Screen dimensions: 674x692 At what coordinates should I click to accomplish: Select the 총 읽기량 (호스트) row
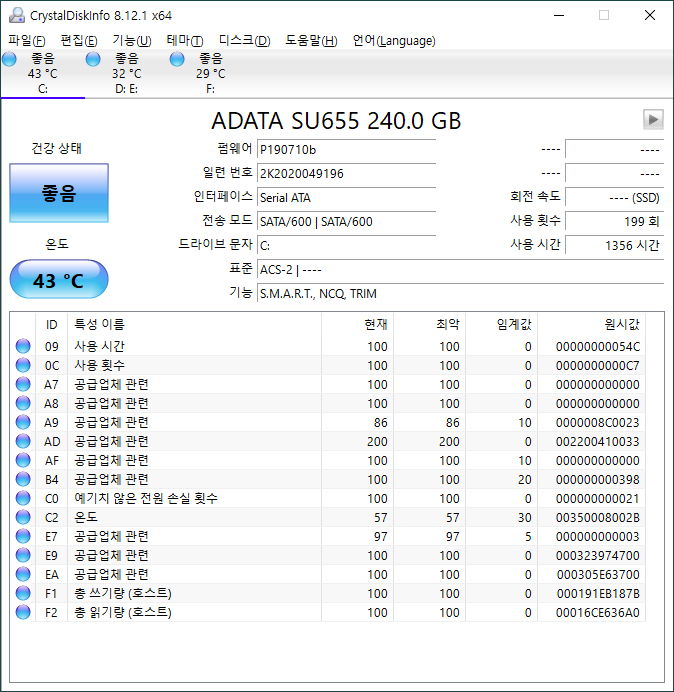328,612
